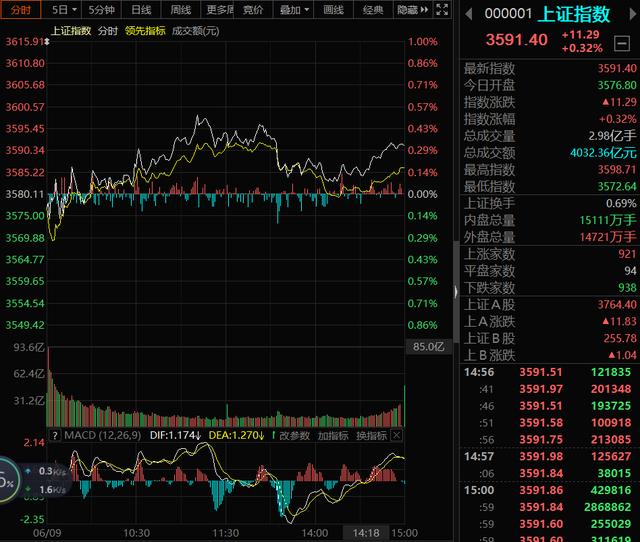This screenshot has height=542, width=640.
Task: Click 改参数 to edit MACD parameters
Action: (x=295, y=435)
